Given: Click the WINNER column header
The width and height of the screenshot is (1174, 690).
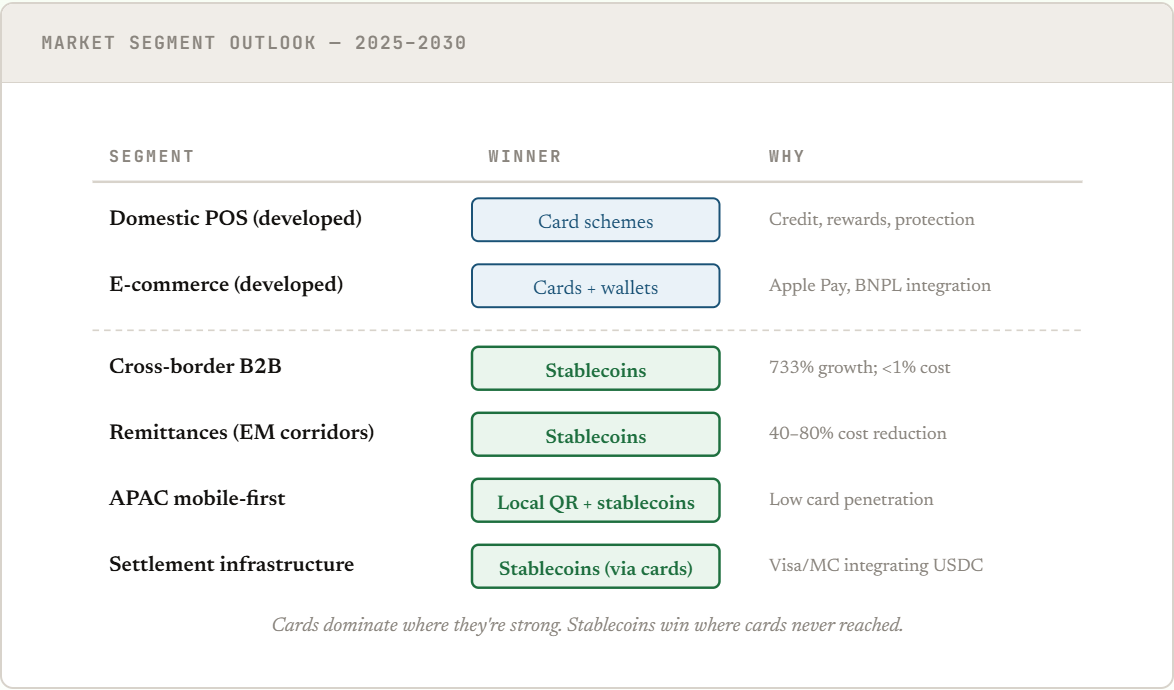Looking at the screenshot, I should pyautogui.click(x=524, y=156).
